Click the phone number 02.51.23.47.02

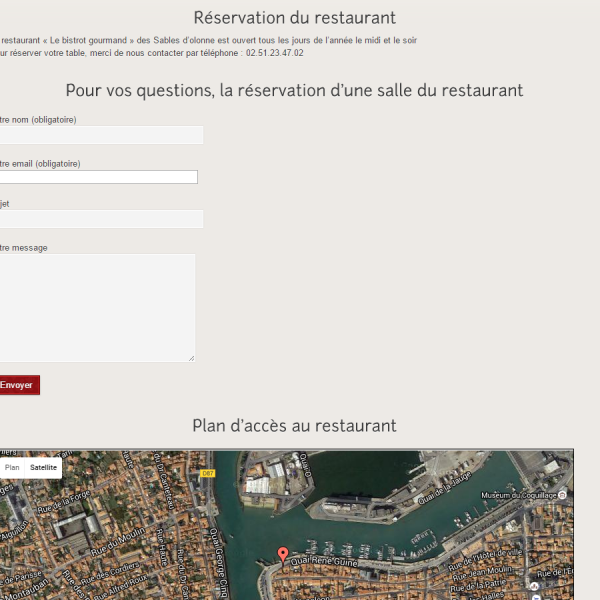click(274, 53)
